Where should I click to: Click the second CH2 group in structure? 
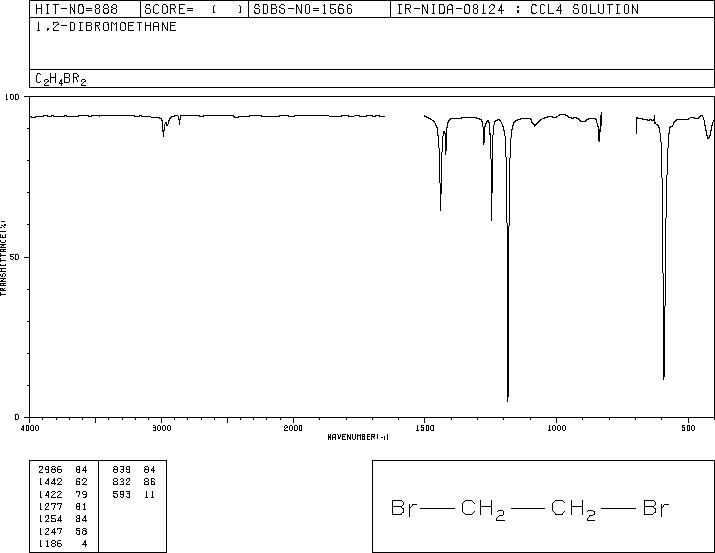pyautogui.click(x=573, y=510)
